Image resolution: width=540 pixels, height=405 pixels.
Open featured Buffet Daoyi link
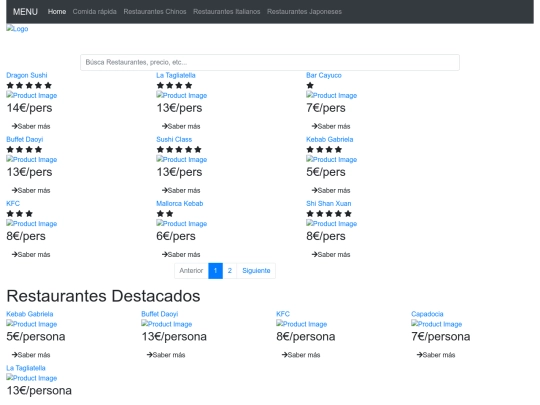click(160, 314)
